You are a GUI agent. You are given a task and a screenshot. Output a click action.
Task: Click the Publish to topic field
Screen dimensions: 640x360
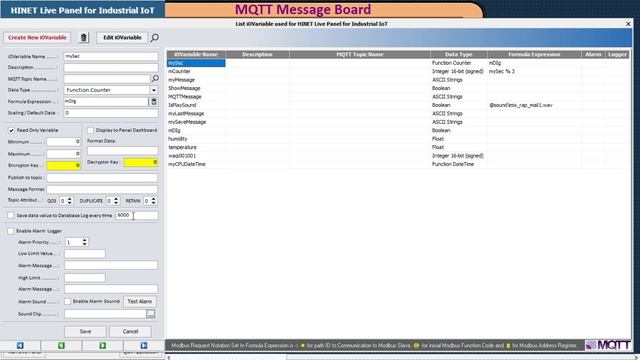pyautogui.click(x=102, y=178)
